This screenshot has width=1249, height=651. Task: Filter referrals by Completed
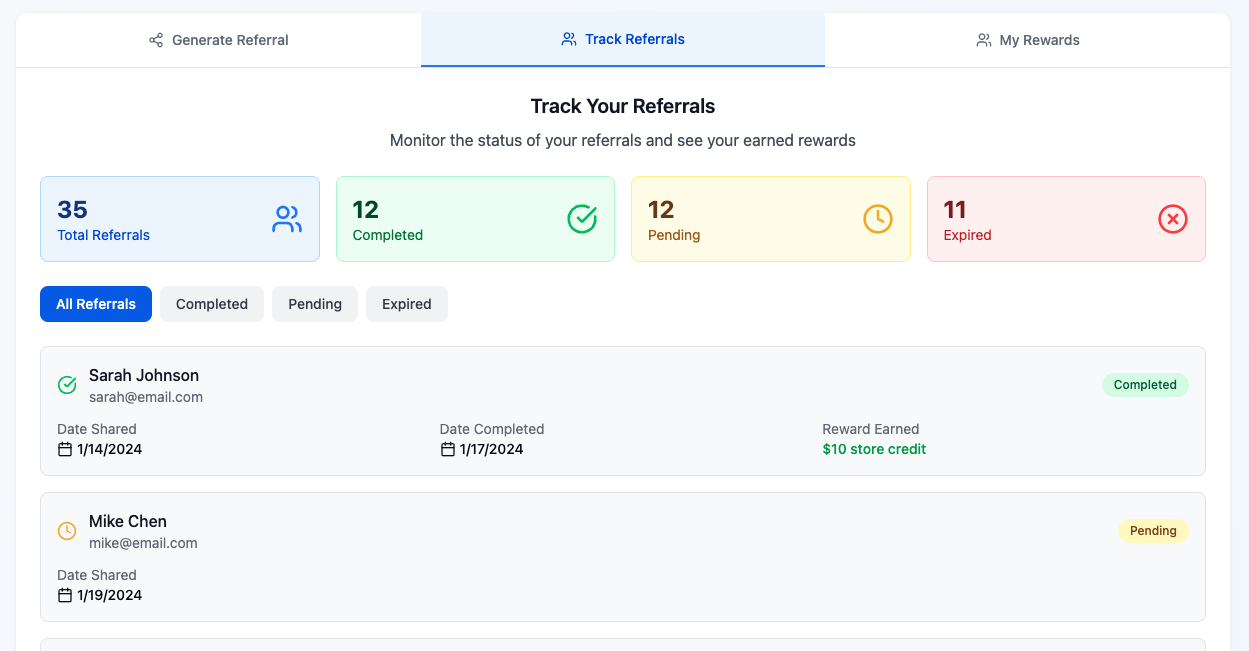click(212, 304)
